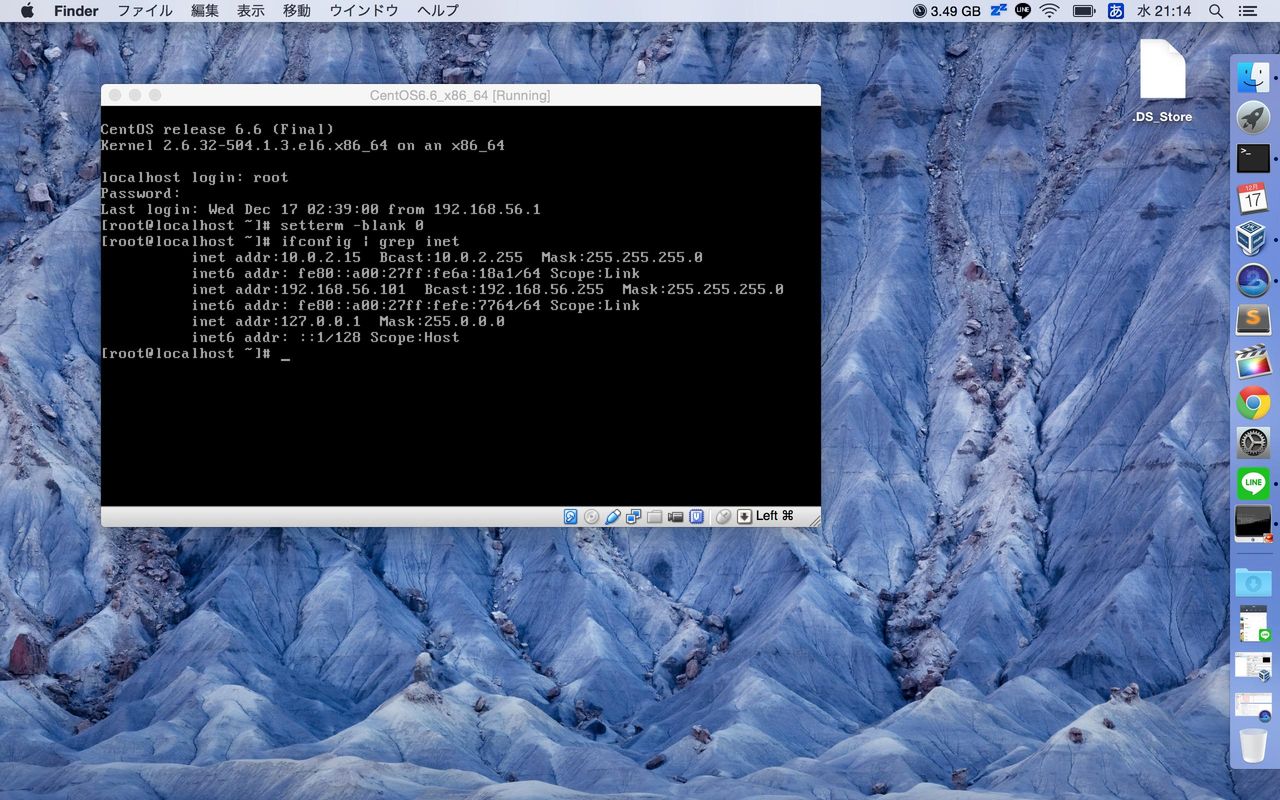The image size is (1280, 800).
Task: Click the 'setterm -blank 0' command text
Action: 352,225
